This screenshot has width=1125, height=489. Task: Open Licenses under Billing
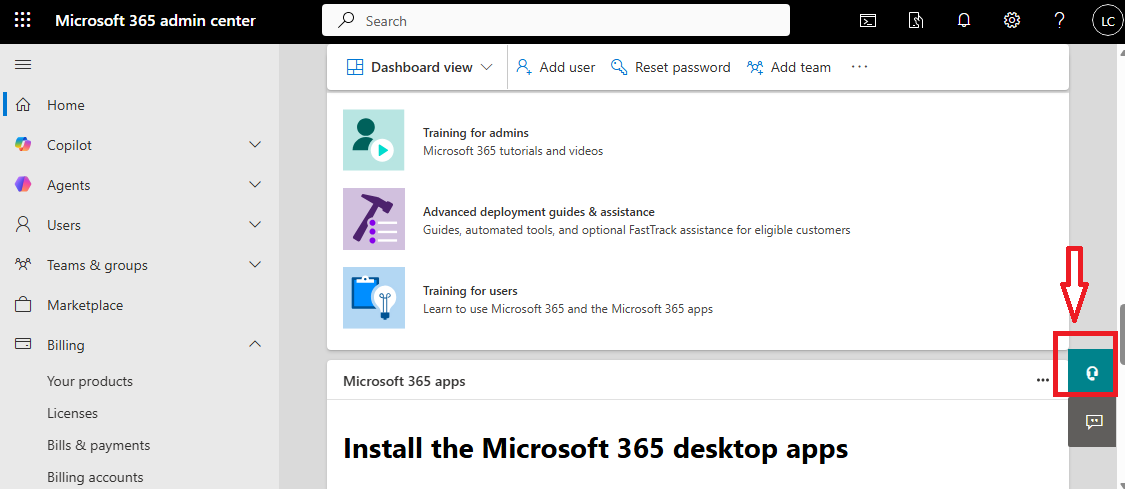pos(72,414)
